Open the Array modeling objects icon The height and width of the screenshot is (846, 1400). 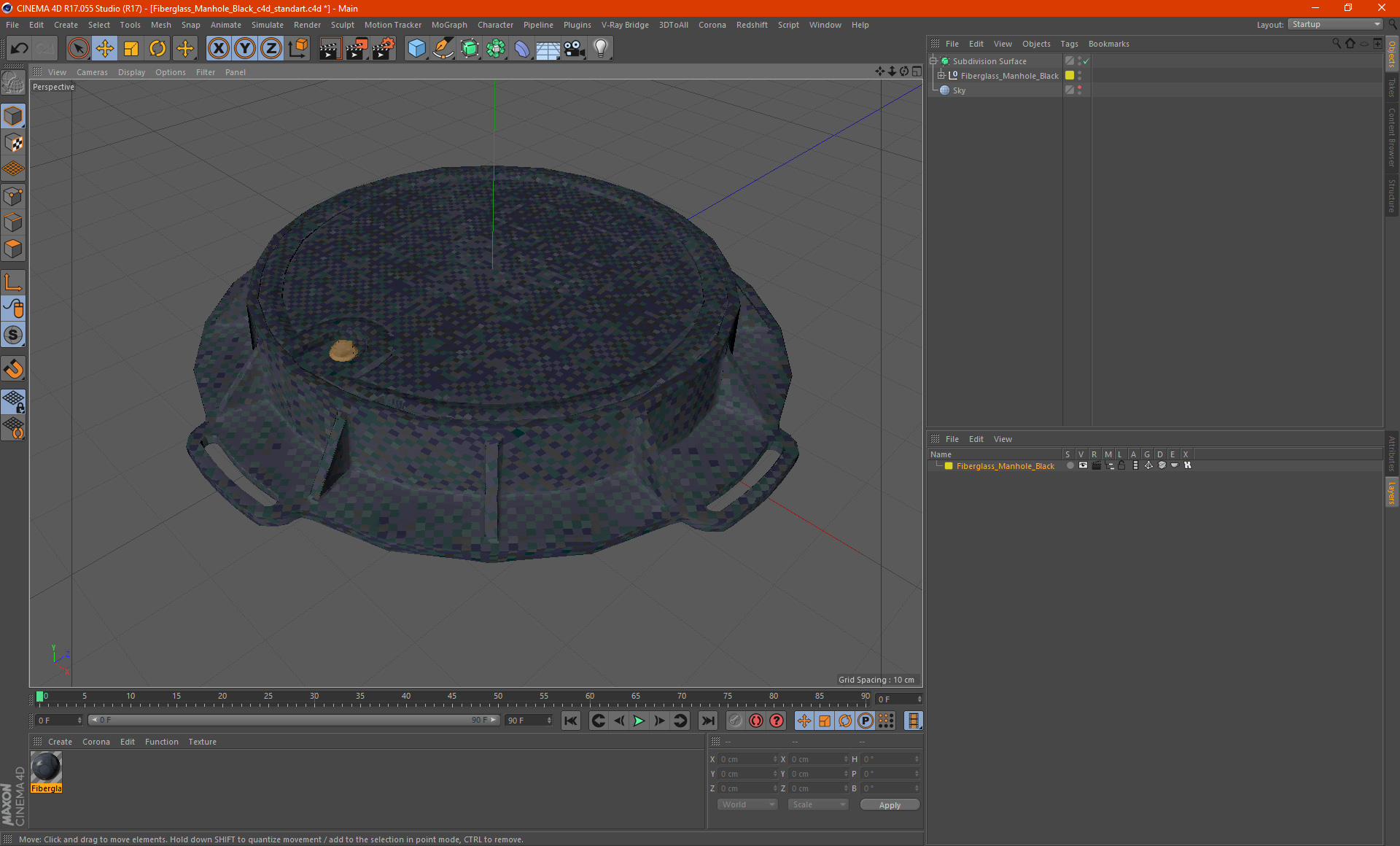496,48
